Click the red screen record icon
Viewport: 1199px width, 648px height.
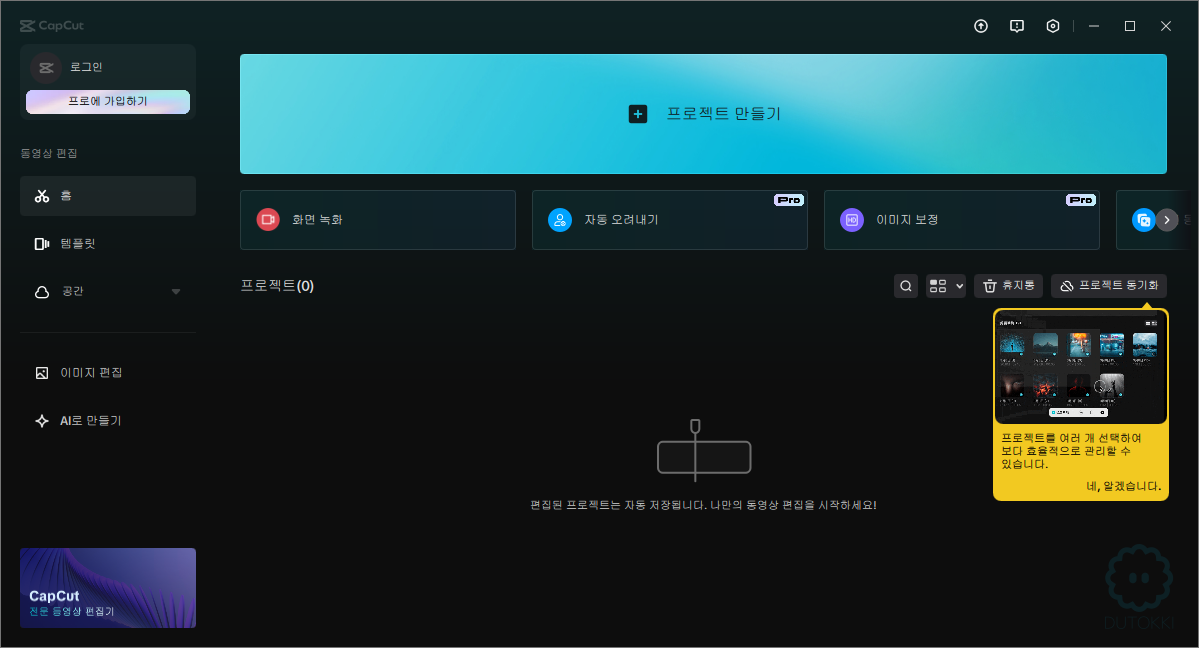[268, 220]
